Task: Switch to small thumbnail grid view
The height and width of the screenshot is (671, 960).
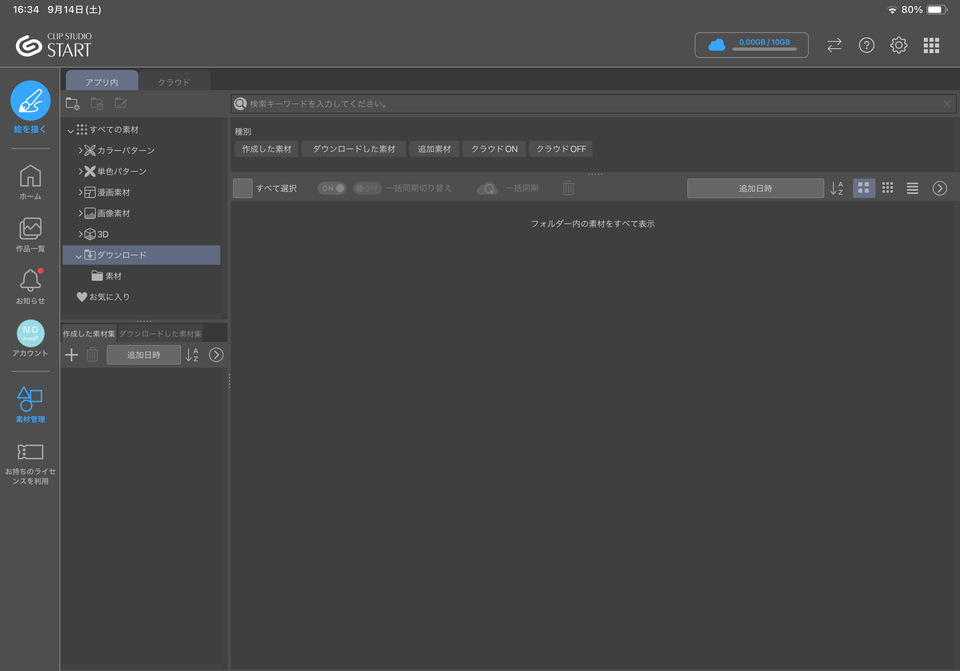Action: pyautogui.click(x=888, y=188)
